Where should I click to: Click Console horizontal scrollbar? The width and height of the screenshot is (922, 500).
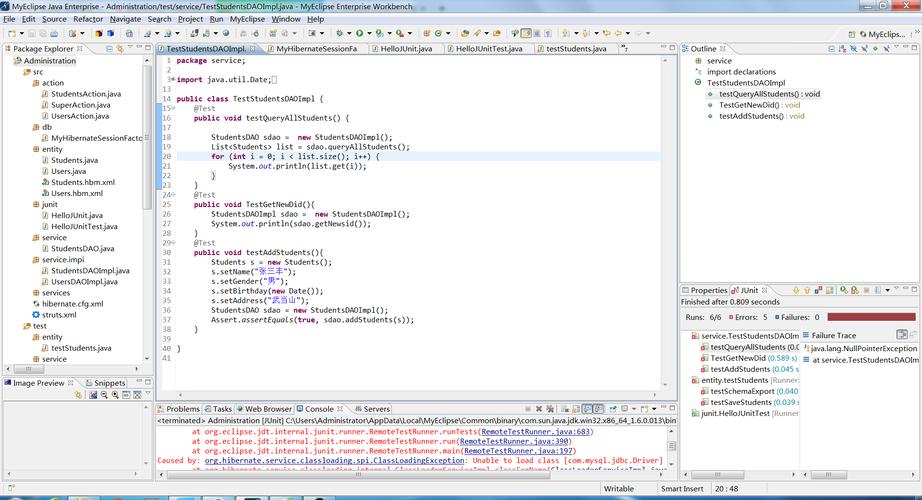click(359, 474)
